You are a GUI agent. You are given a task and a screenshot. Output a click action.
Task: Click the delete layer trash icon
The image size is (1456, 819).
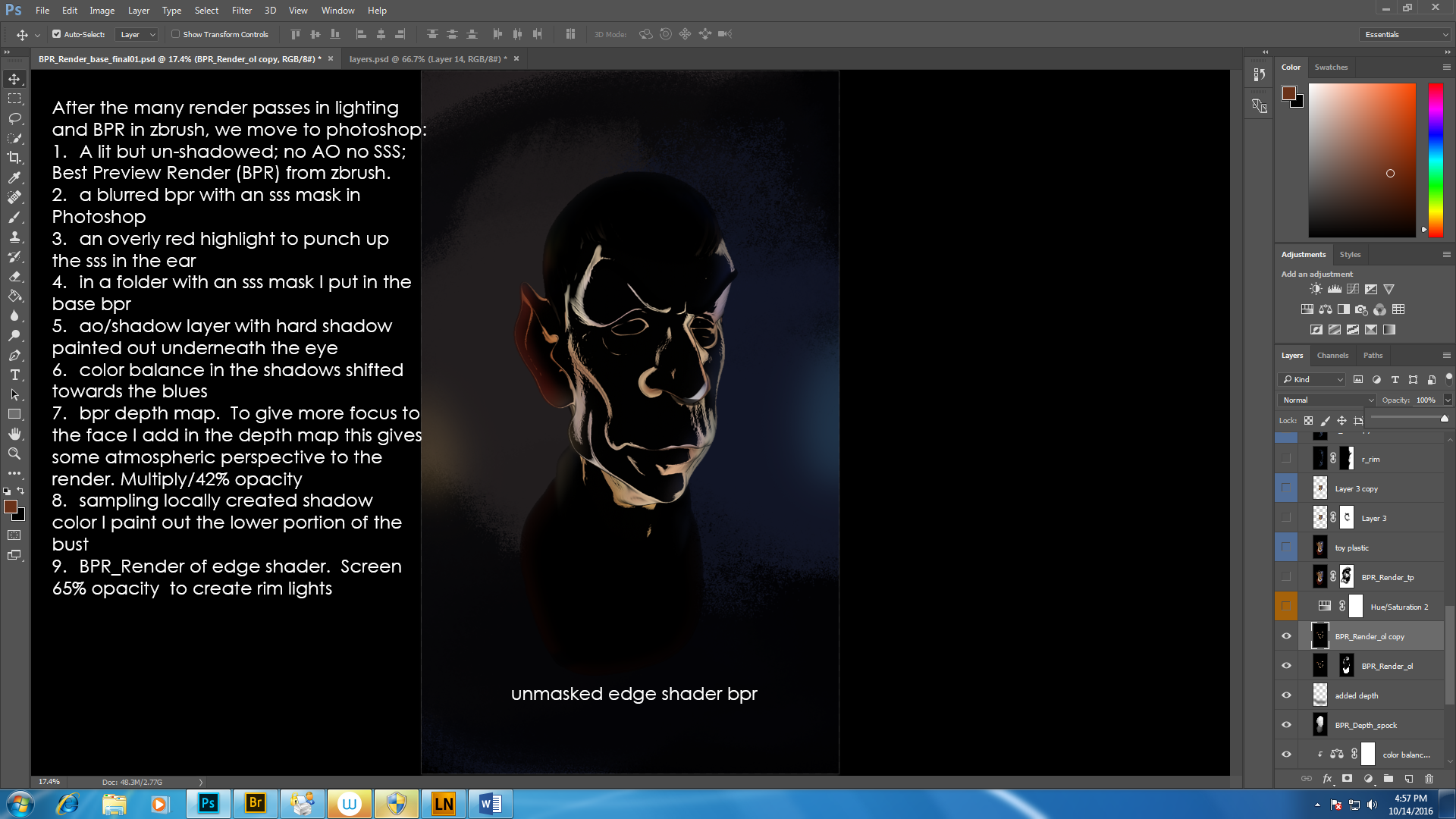[x=1429, y=779]
